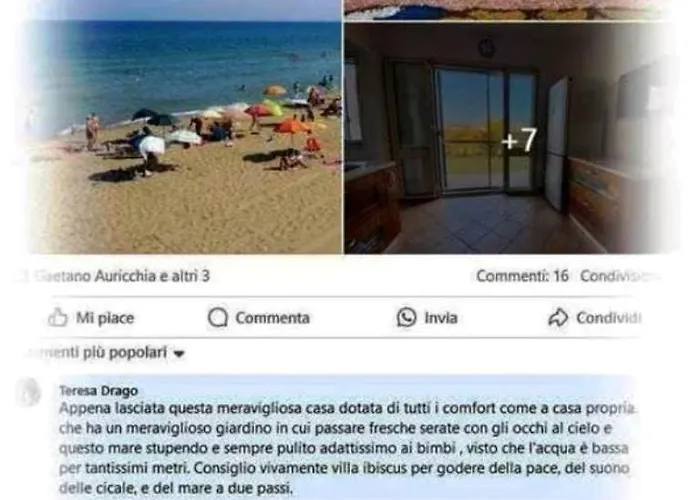The width and height of the screenshot is (700, 500).
Task: View who reacted: Gaetano Auricchia e altri 3
Action: click(121, 276)
